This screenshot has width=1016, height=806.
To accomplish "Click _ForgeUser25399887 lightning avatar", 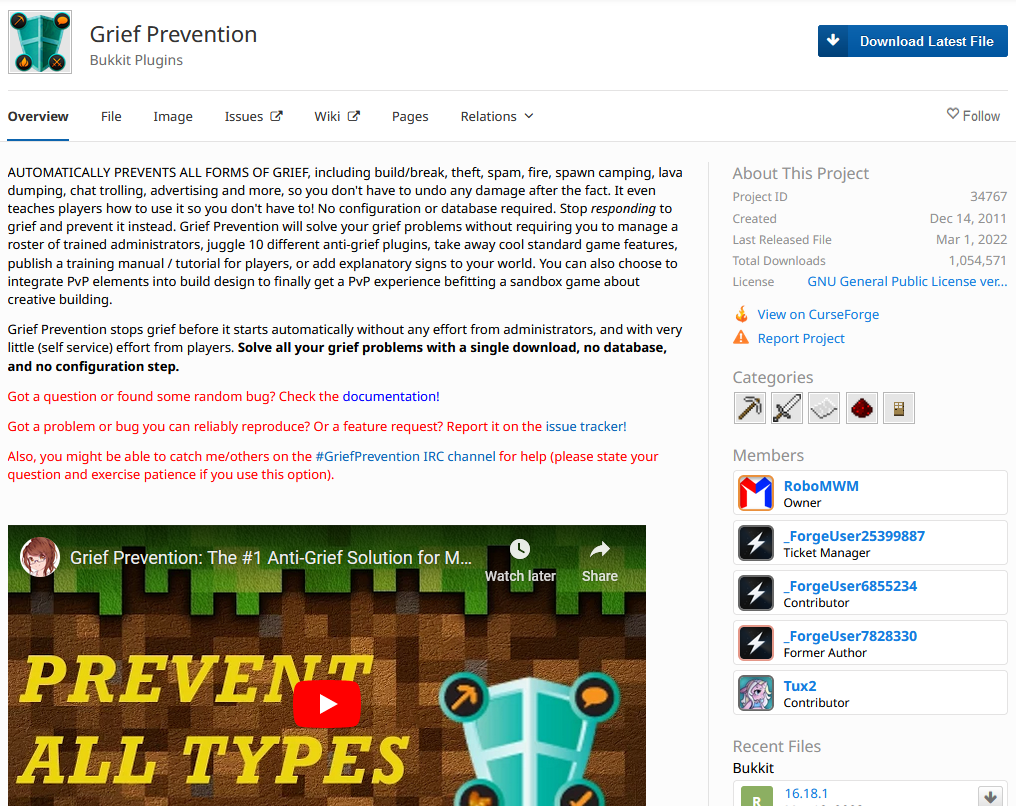I will 756,543.
